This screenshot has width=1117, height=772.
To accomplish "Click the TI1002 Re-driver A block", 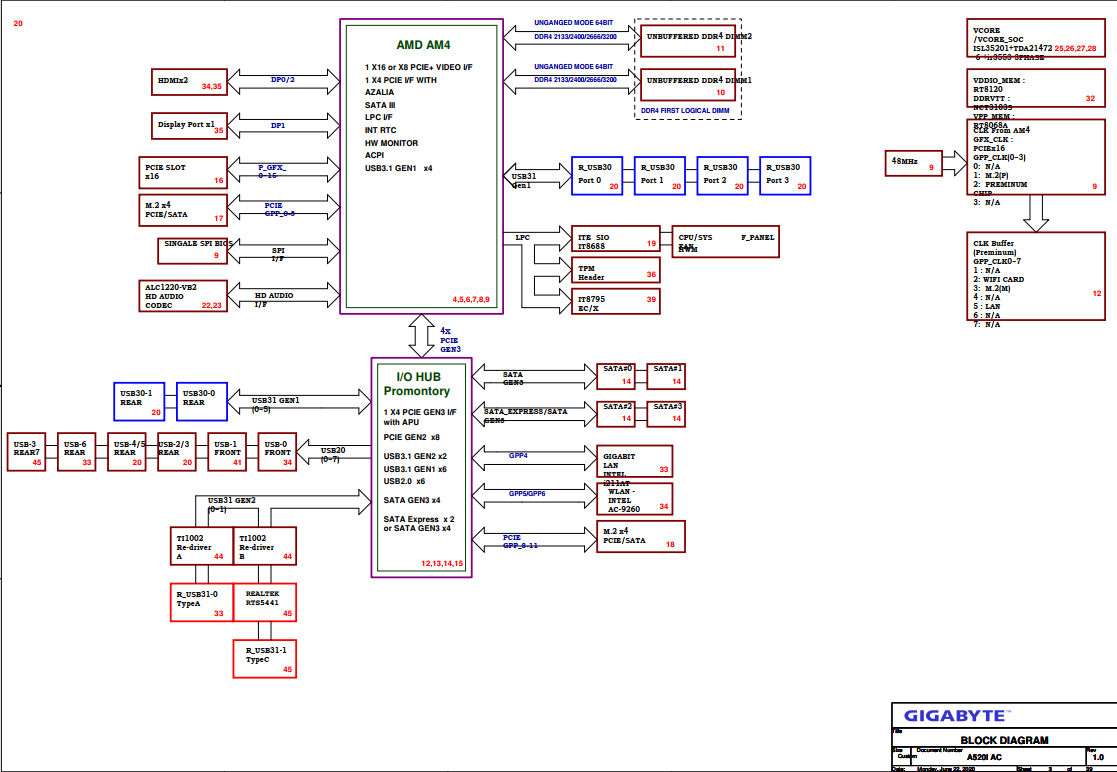I will pos(202,546).
